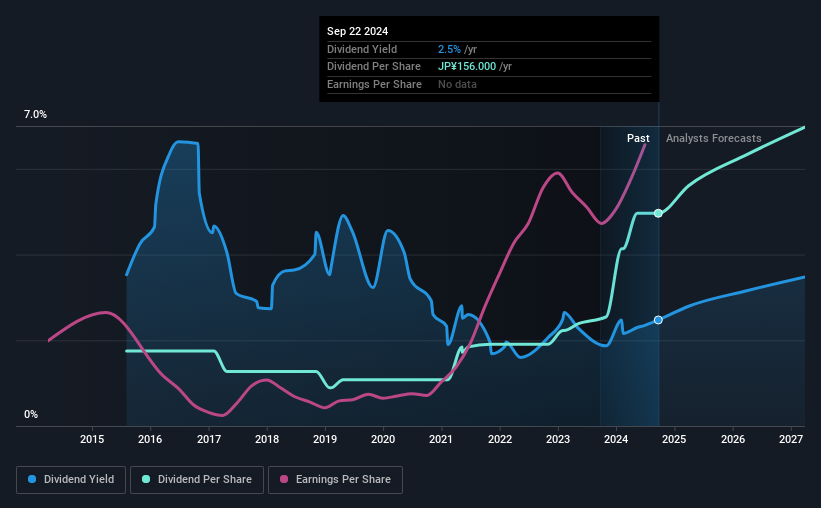Click the pink Earnings Per Share legend dot
Screen dimensions: 821x508
[x=284, y=479]
